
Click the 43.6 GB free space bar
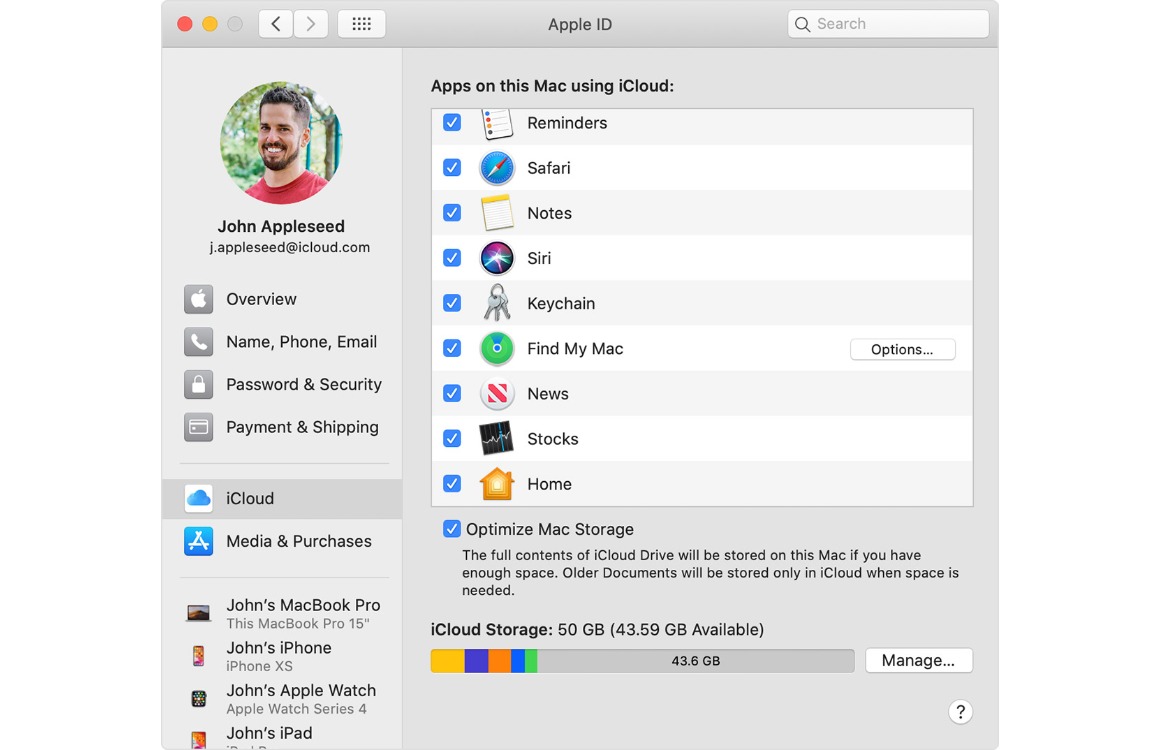(695, 661)
